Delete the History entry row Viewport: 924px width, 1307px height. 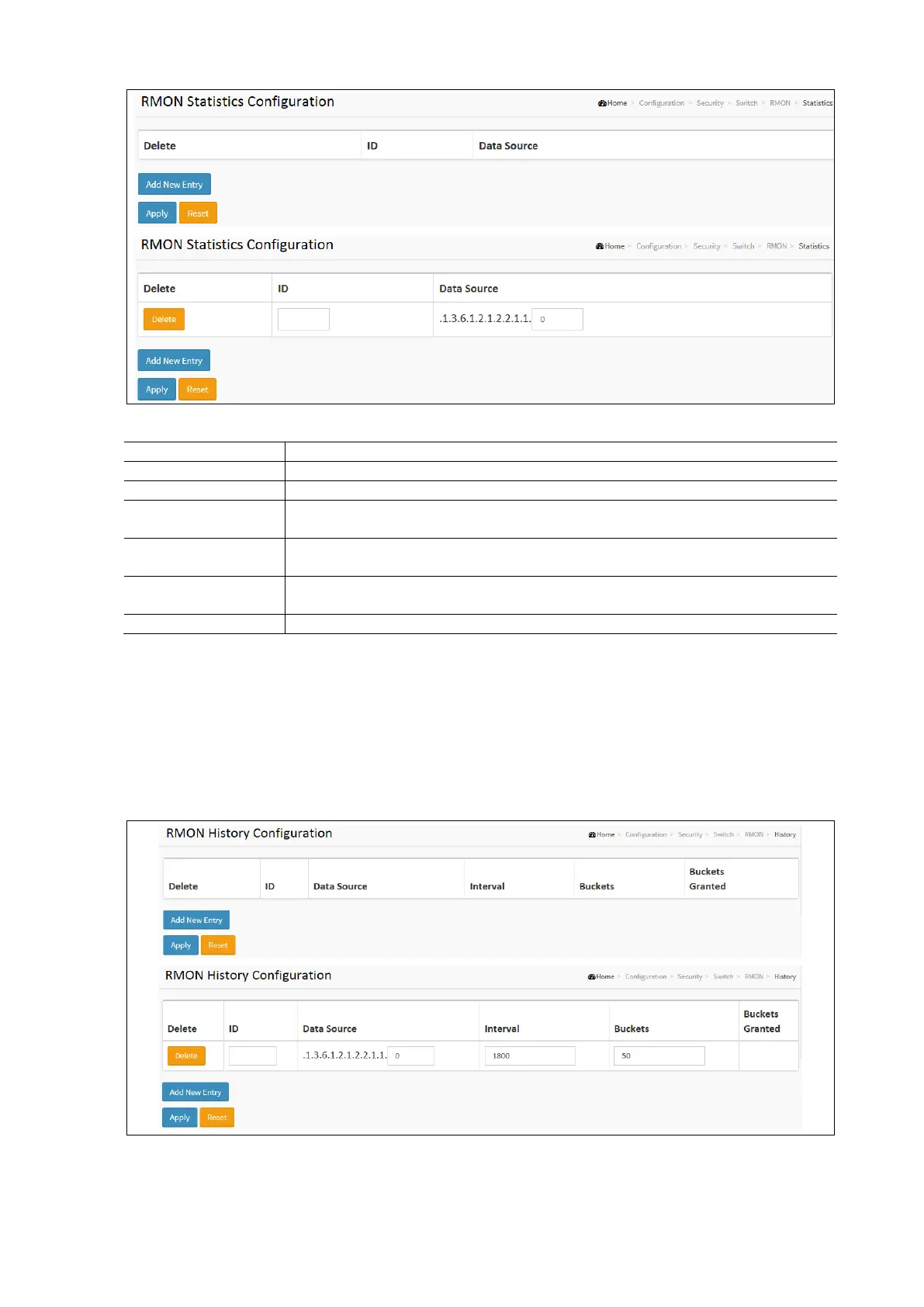(x=186, y=1056)
